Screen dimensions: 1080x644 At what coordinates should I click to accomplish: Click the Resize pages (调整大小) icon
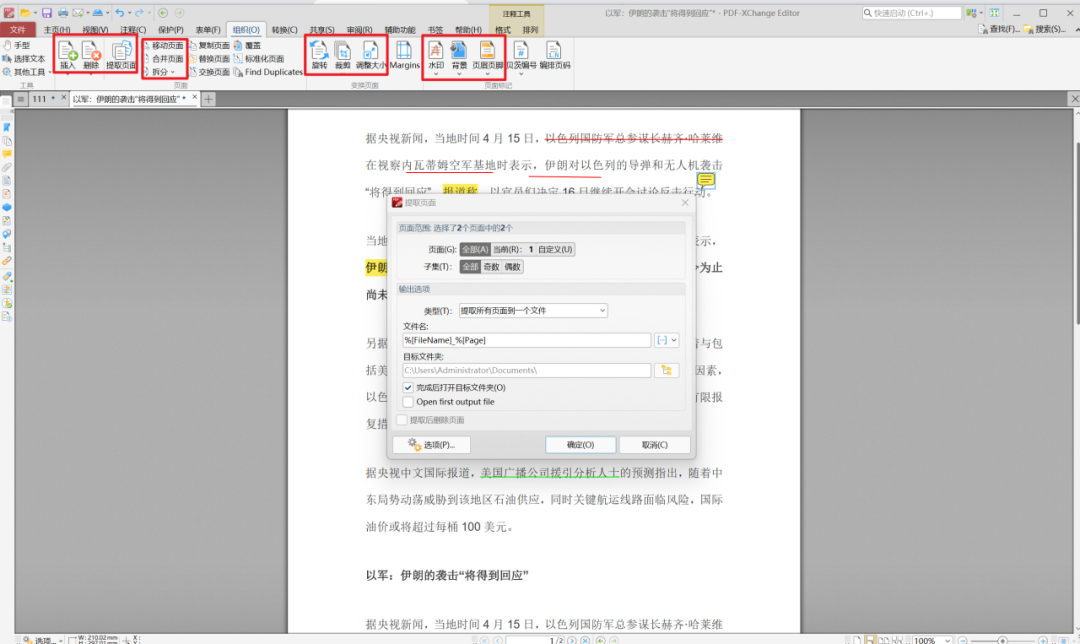pyautogui.click(x=371, y=54)
